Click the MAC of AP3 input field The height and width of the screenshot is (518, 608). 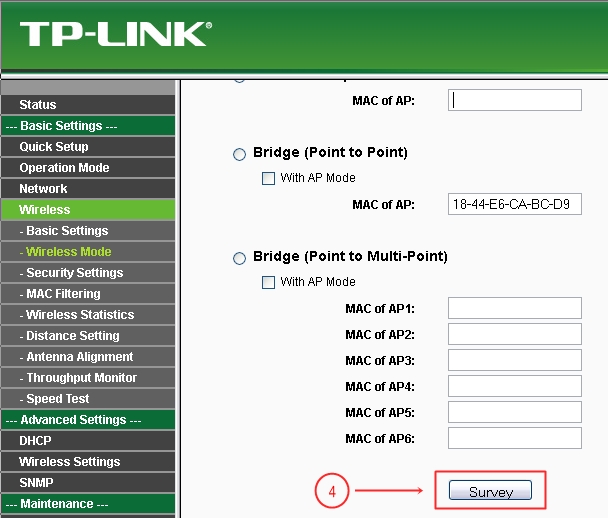[515, 360]
